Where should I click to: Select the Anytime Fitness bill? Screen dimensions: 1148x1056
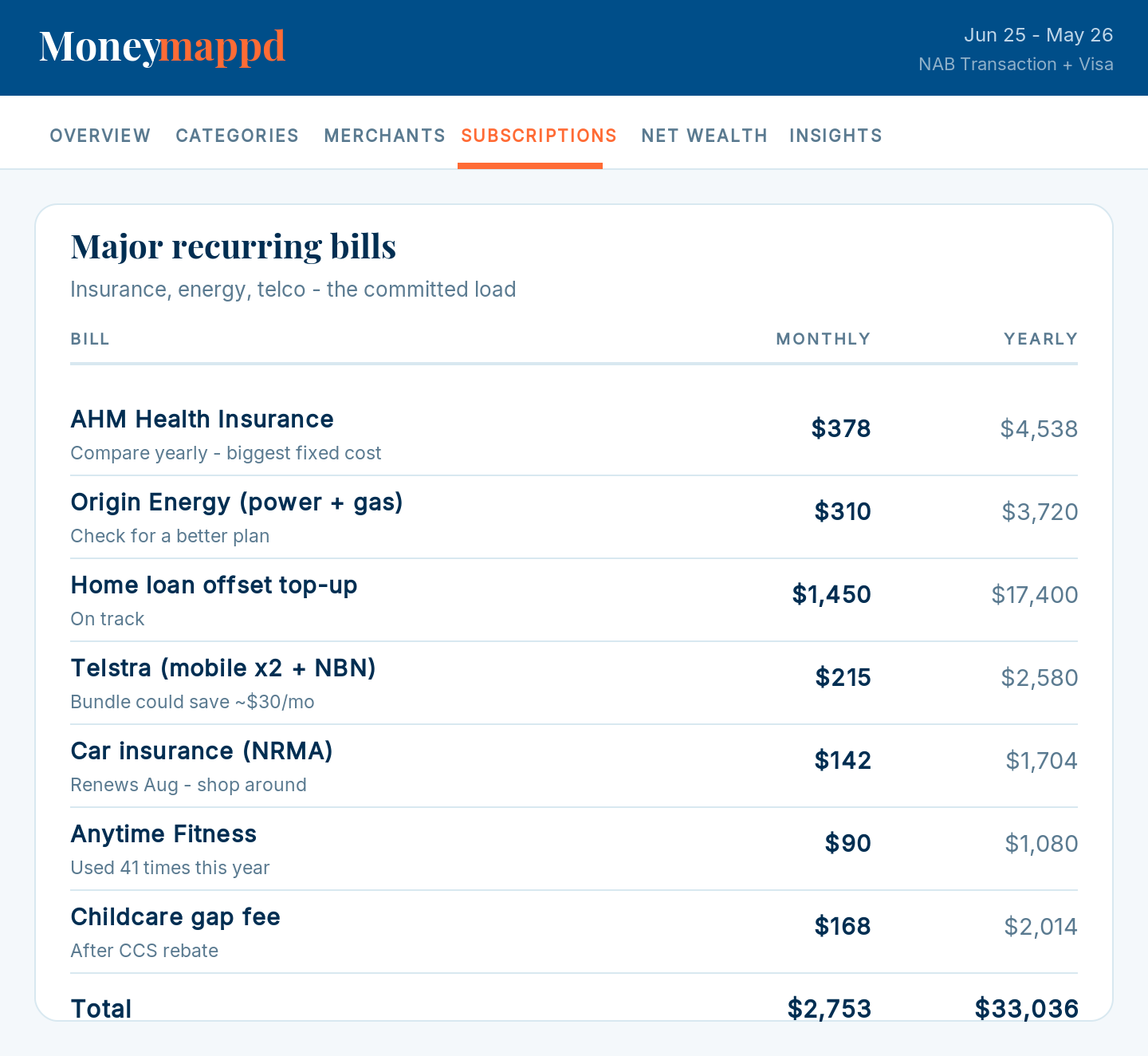[x=574, y=849]
